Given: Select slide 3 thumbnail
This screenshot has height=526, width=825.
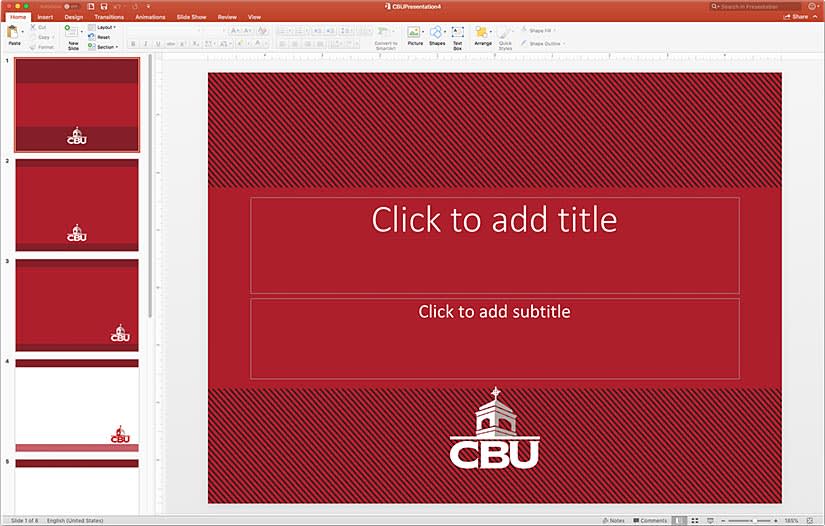Looking at the screenshot, I should click(x=77, y=305).
